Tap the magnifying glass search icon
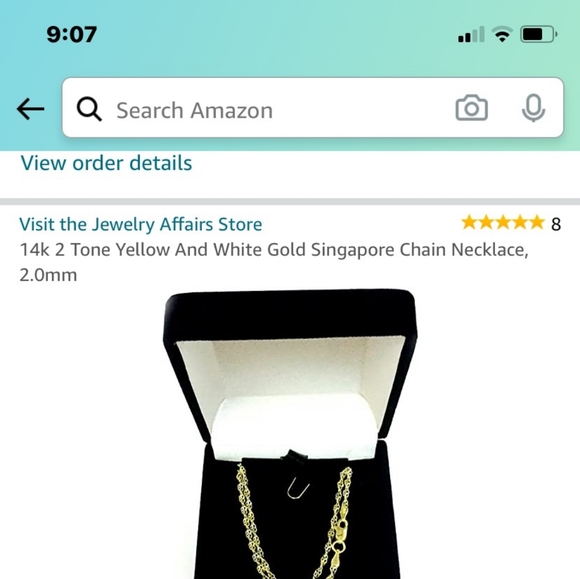Image resolution: width=580 pixels, height=579 pixels. [89, 109]
